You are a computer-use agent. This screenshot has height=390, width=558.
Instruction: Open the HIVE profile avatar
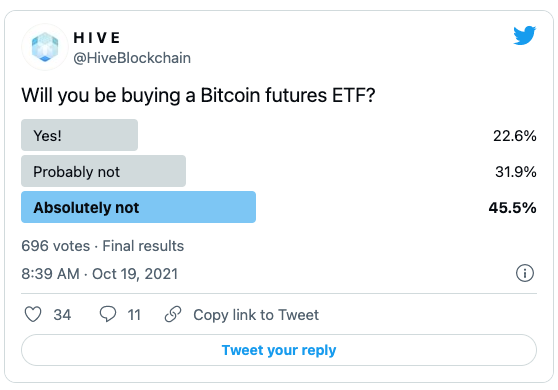click(x=45, y=47)
